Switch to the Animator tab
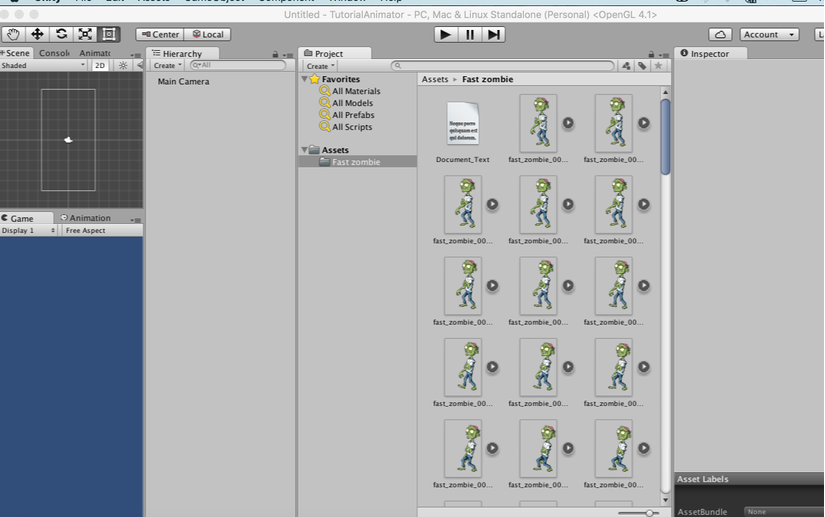Image resolution: width=825 pixels, height=517 pixels. [95, 53]
